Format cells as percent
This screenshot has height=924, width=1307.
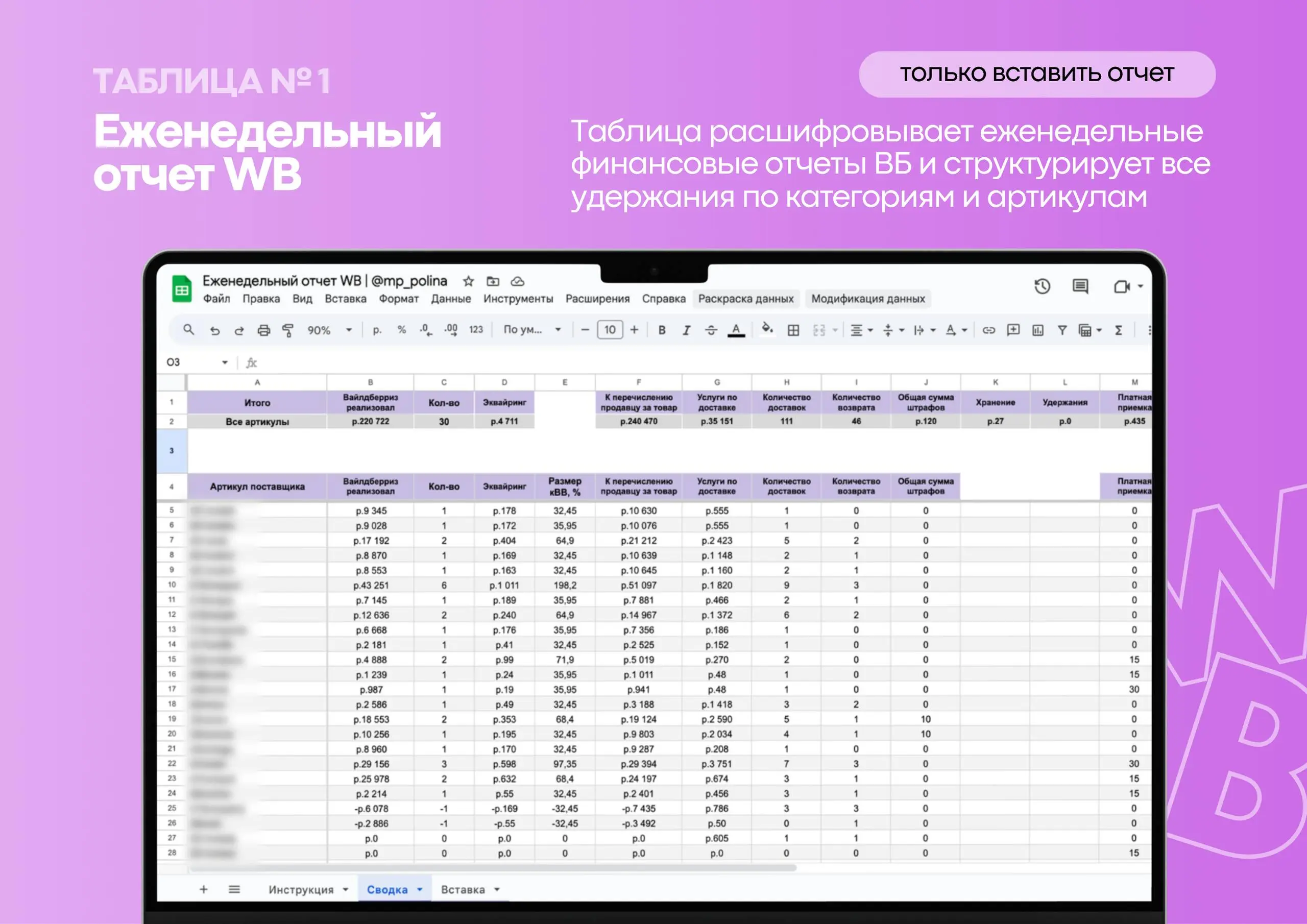coord(401,330)
